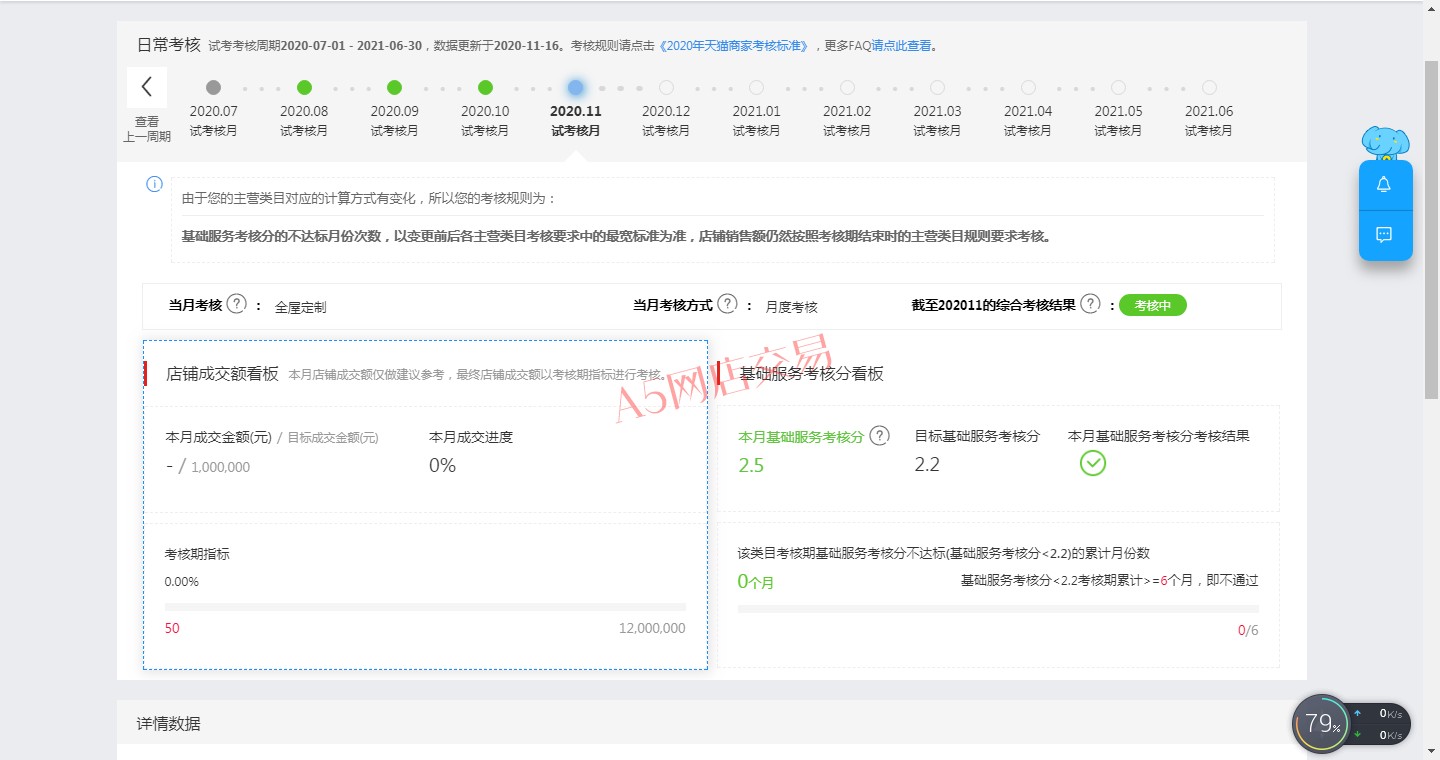Click the blue elephant mascot icon

coord(1386,143)
